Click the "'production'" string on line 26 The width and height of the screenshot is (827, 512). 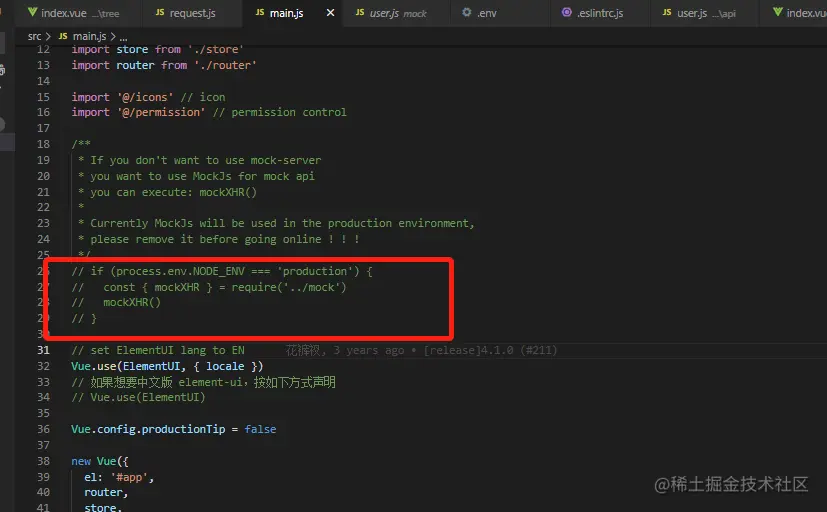(x=315, y=271)
